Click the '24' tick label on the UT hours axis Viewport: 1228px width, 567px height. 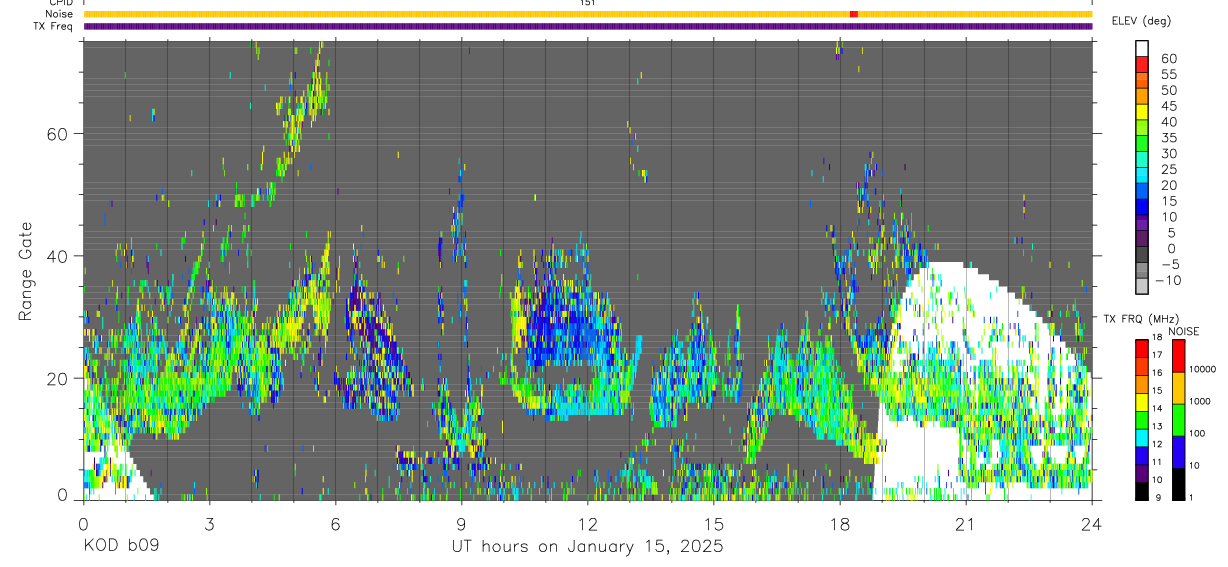1092,524
